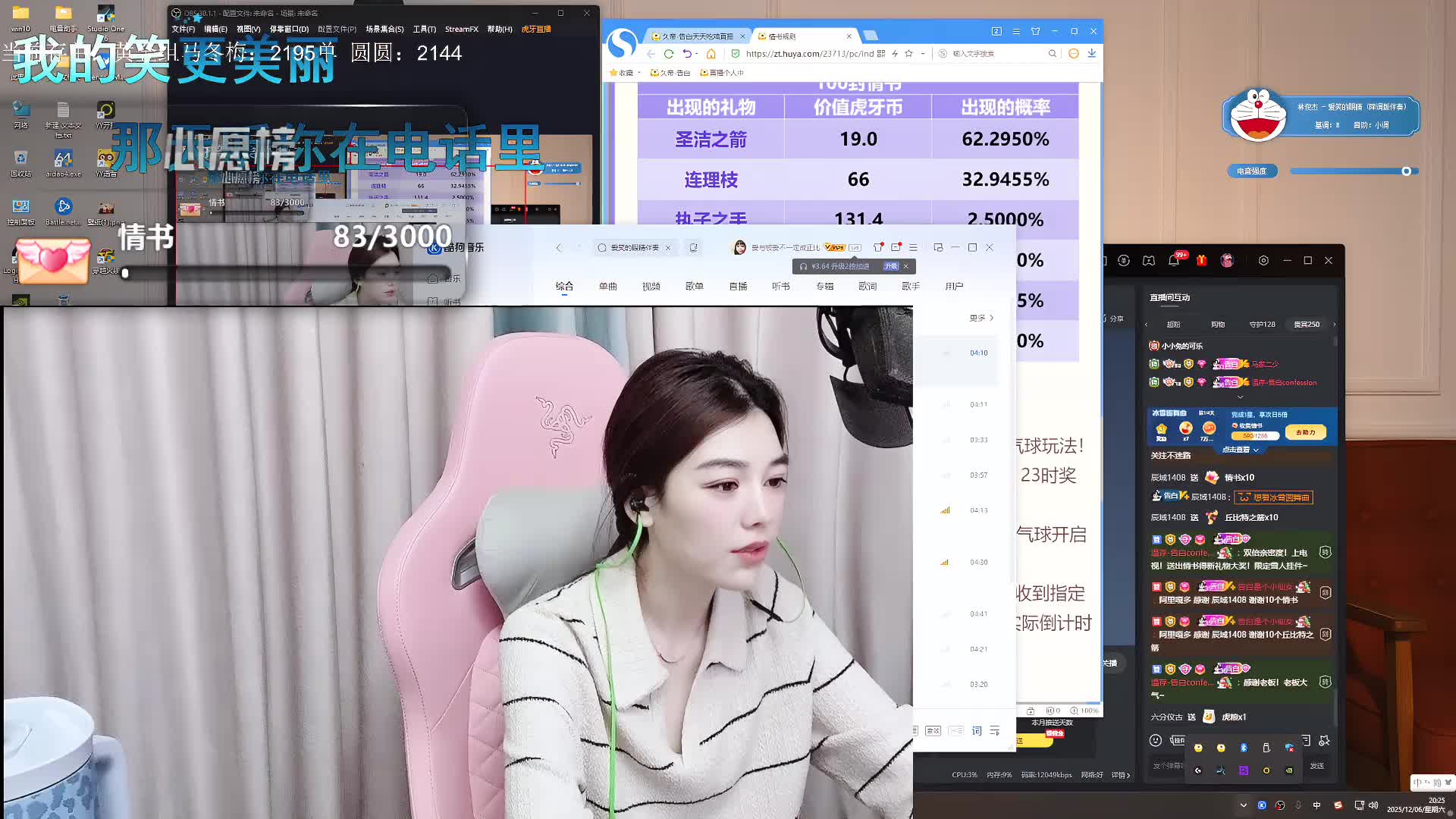
Task: Open the emoji picker in chat
Action: point(1155,740)
